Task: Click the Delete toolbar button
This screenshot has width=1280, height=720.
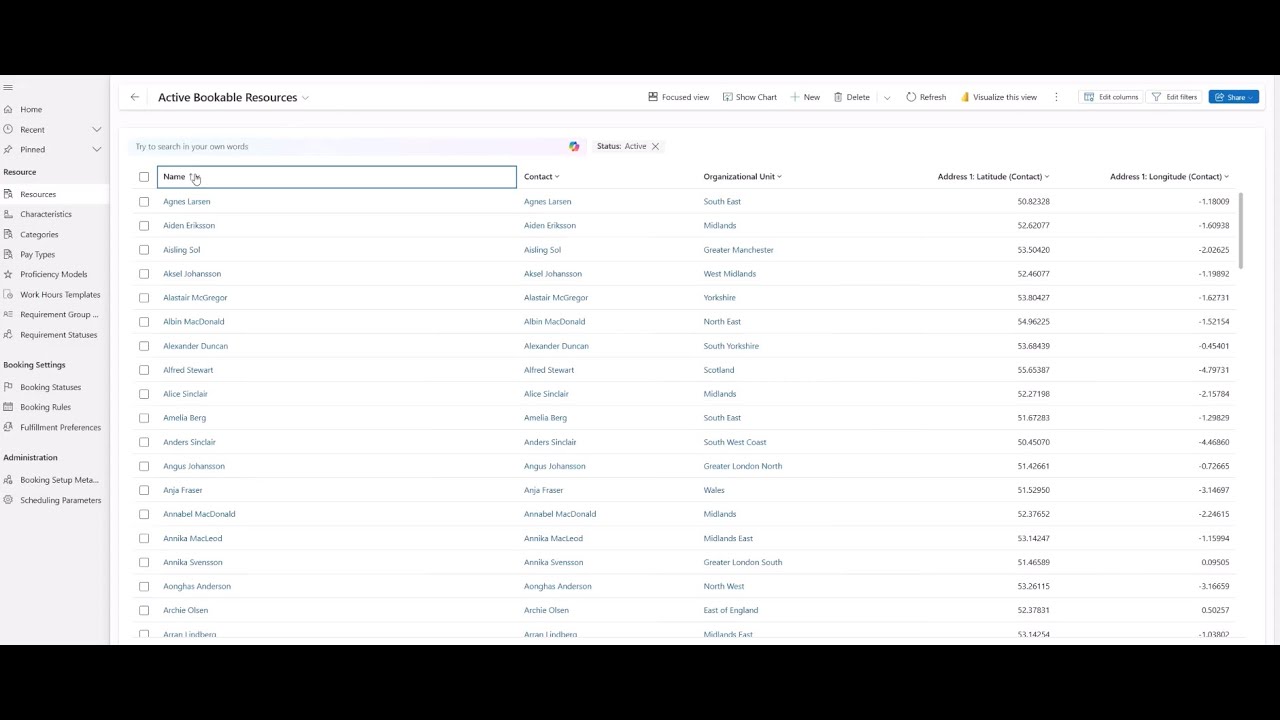Action: [852, 97]
